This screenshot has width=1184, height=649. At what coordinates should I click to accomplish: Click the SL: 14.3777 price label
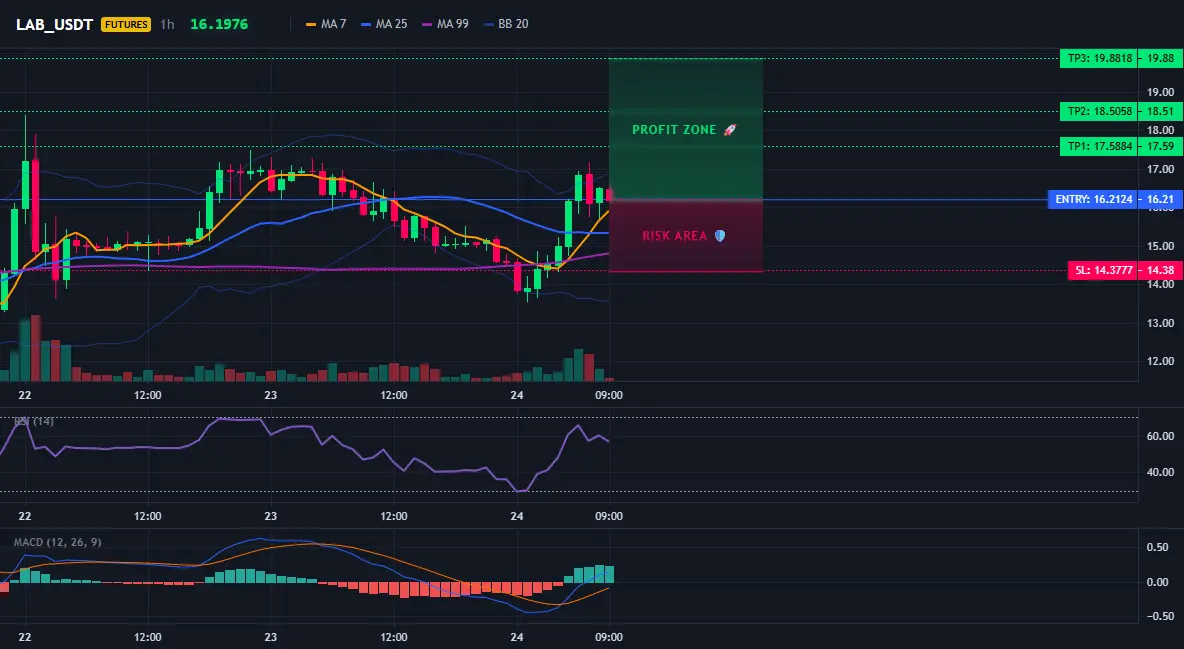pos(1103,270)
